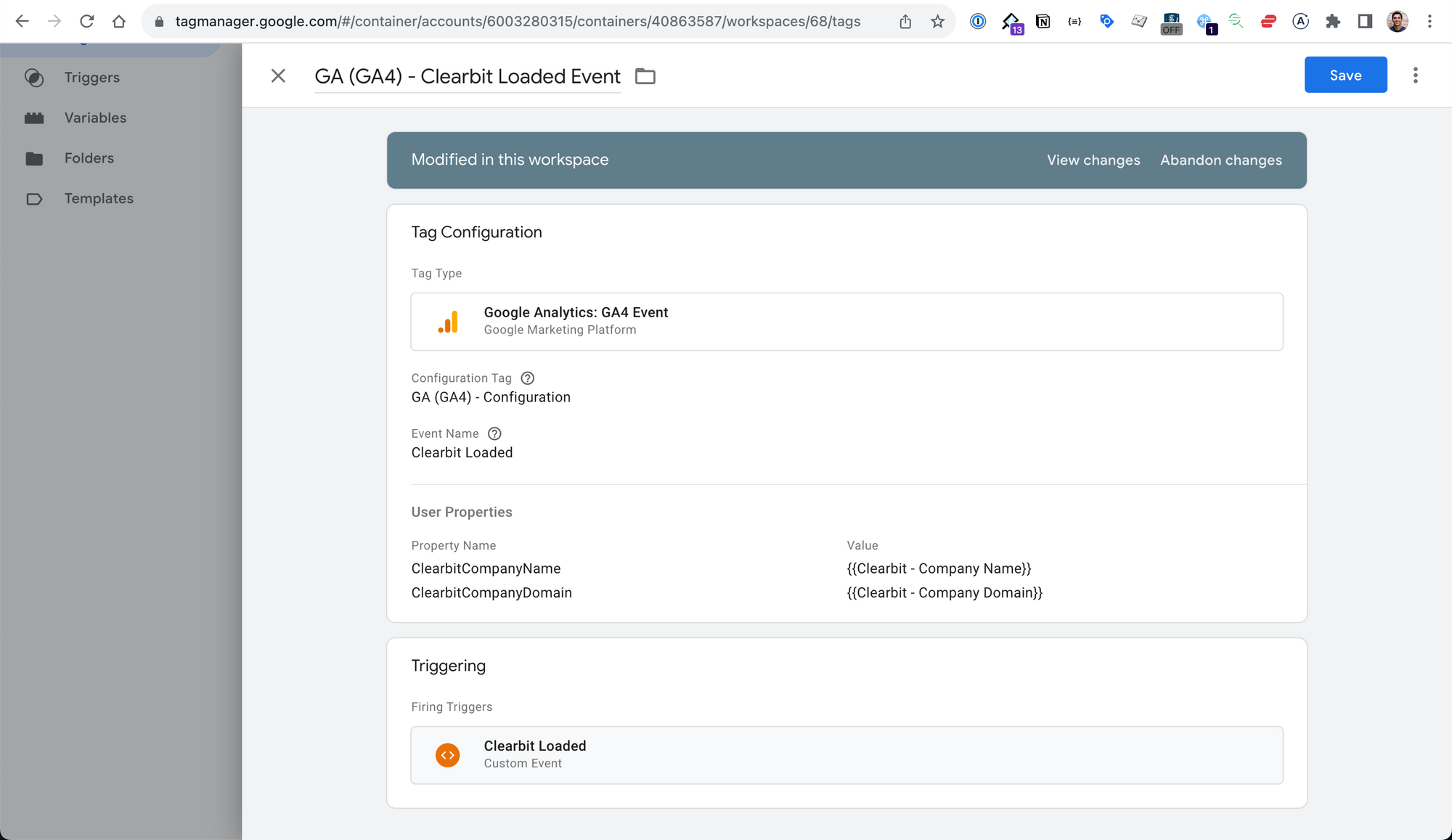1452x840 pixels.
Task: Open the 1Password extension
Action: (x=978, y=21)
